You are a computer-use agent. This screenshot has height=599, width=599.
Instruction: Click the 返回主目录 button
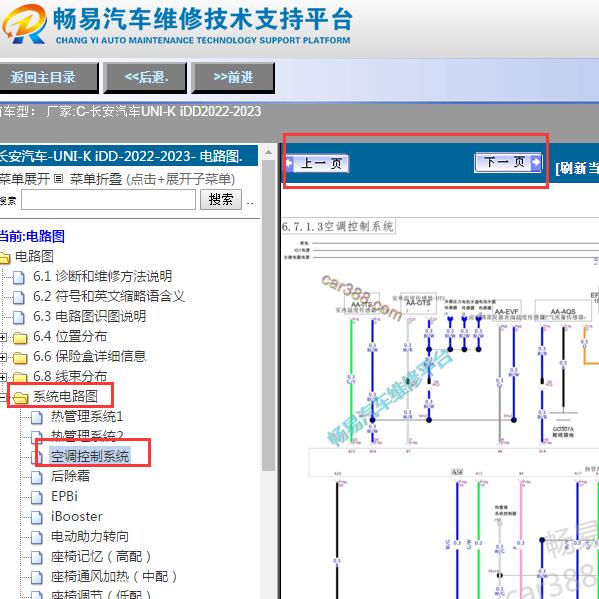click(49, 78)
